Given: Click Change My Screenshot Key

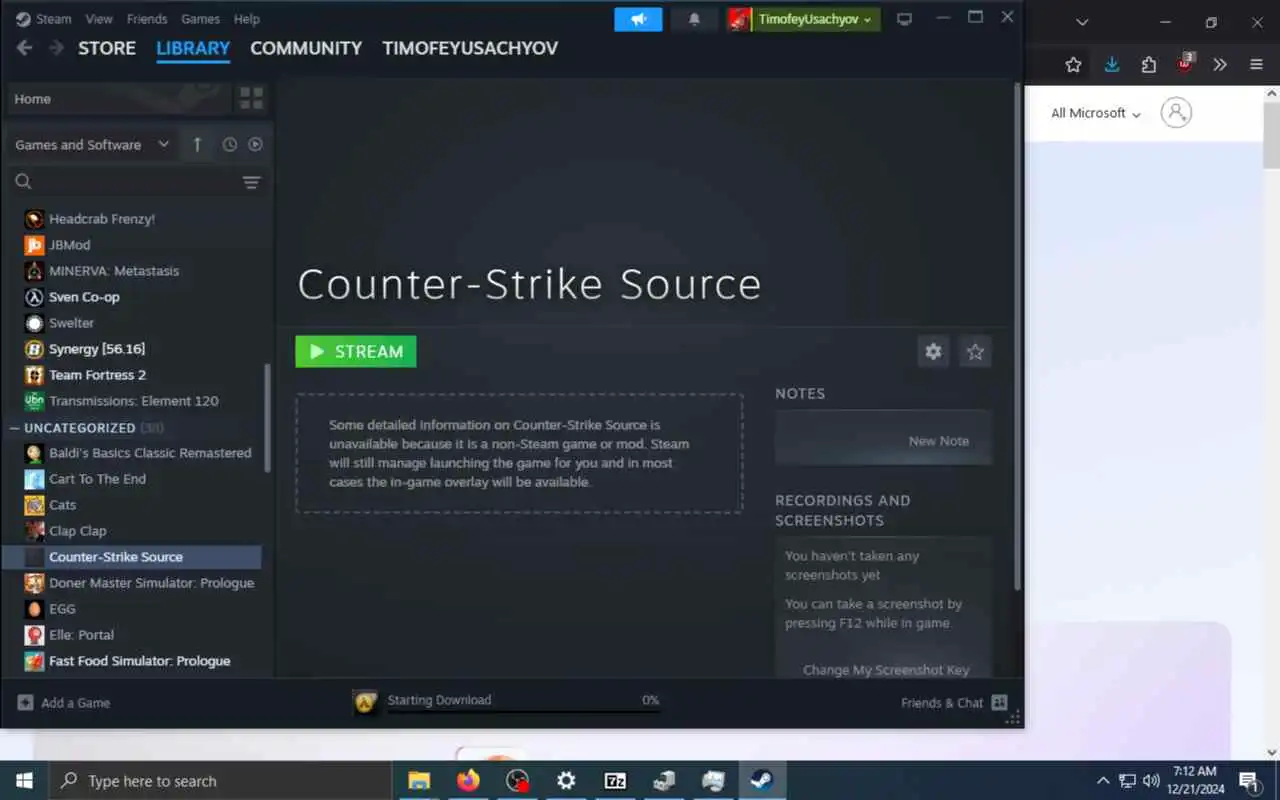Looking at the screenshot, I should point(886,670).
